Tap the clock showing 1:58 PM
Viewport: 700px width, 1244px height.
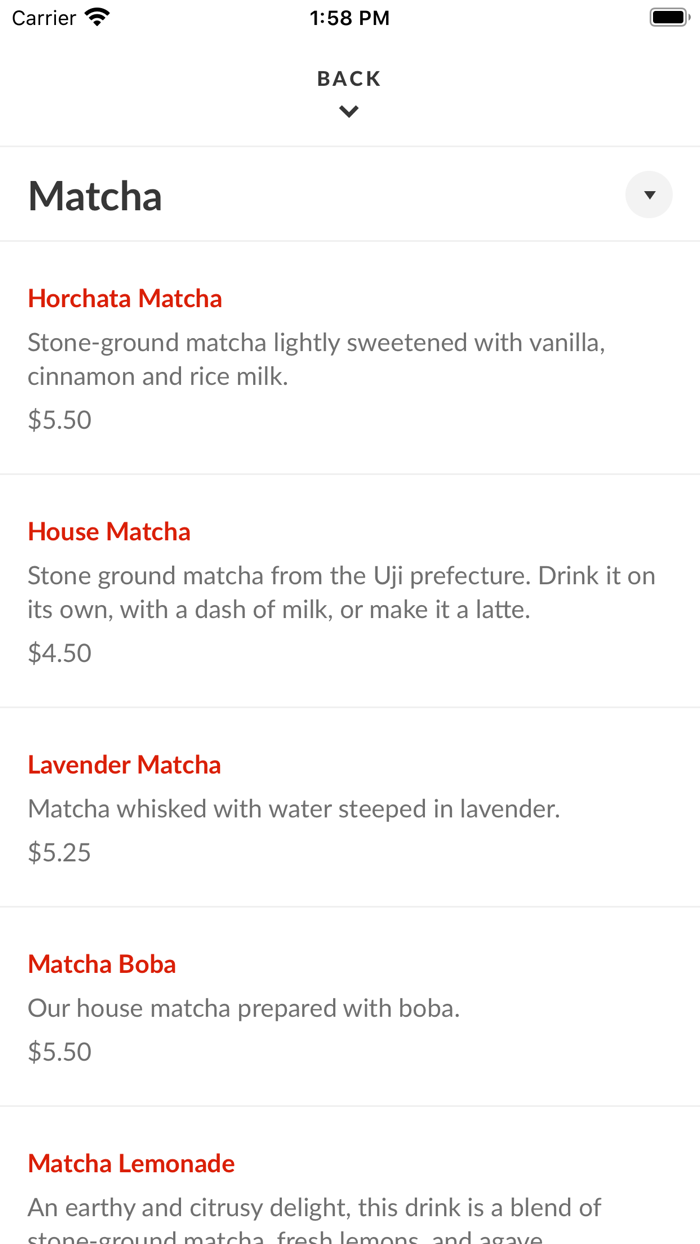[349, 16]
